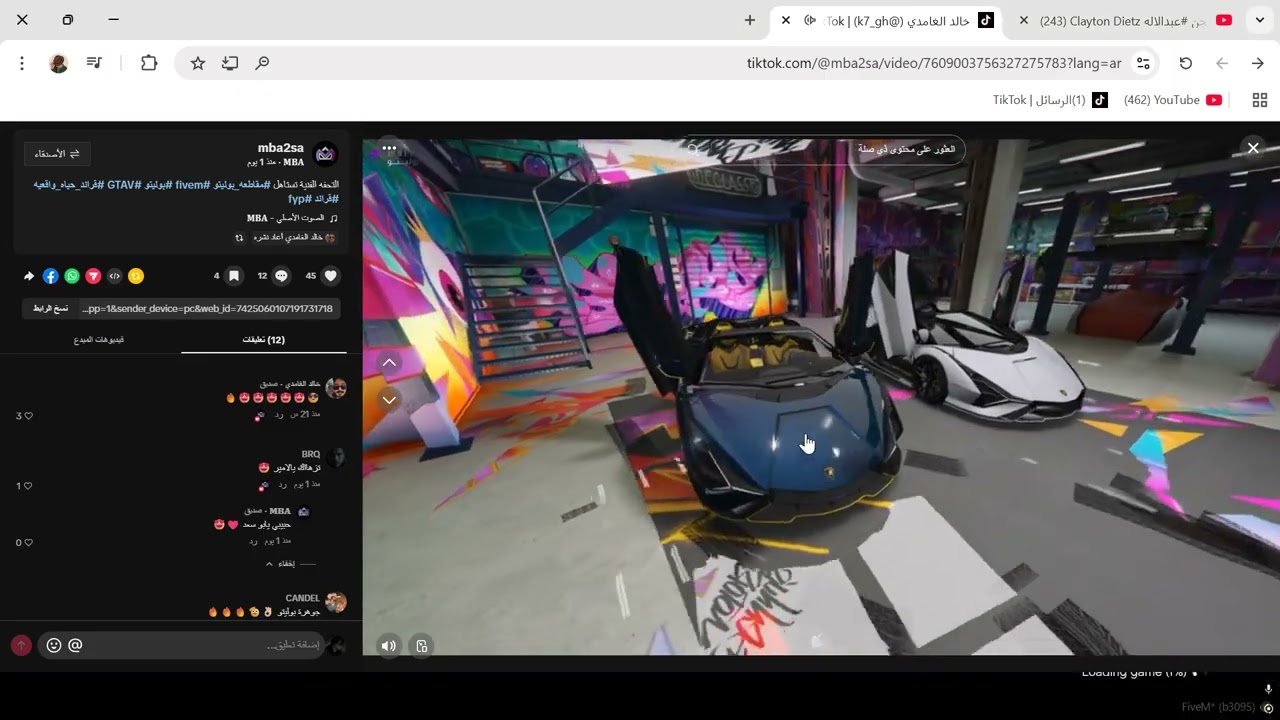Open the #GTAV hashtag

[x=124, y=185]
